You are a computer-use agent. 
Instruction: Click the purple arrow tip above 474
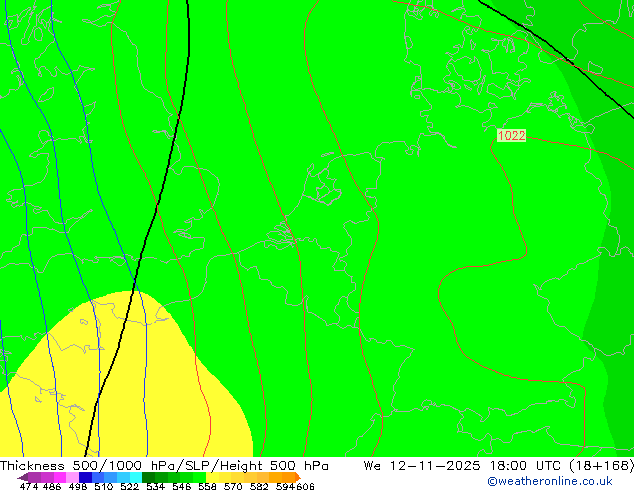[23, 477]
